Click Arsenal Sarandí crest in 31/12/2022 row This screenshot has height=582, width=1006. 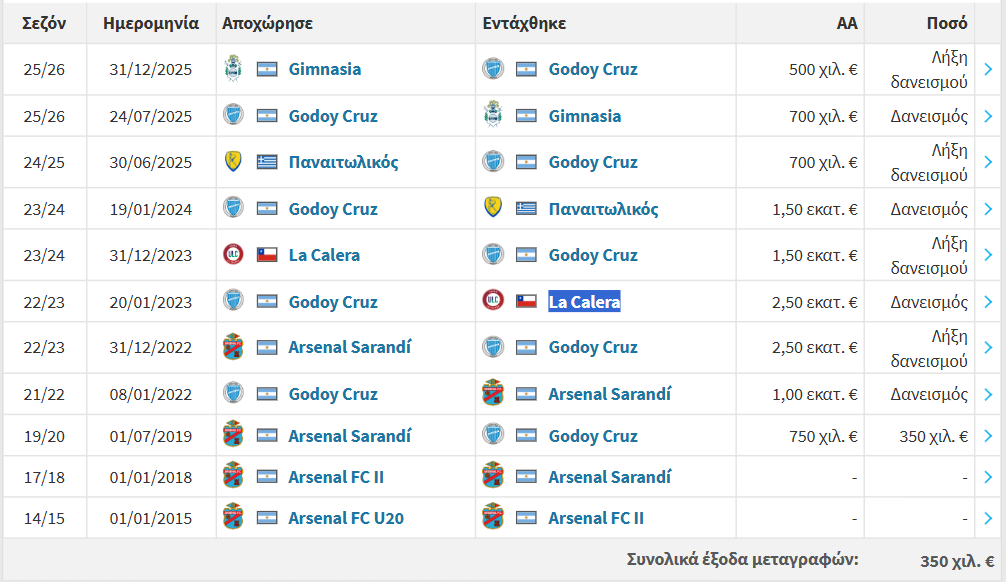click(x=233, y=347)
